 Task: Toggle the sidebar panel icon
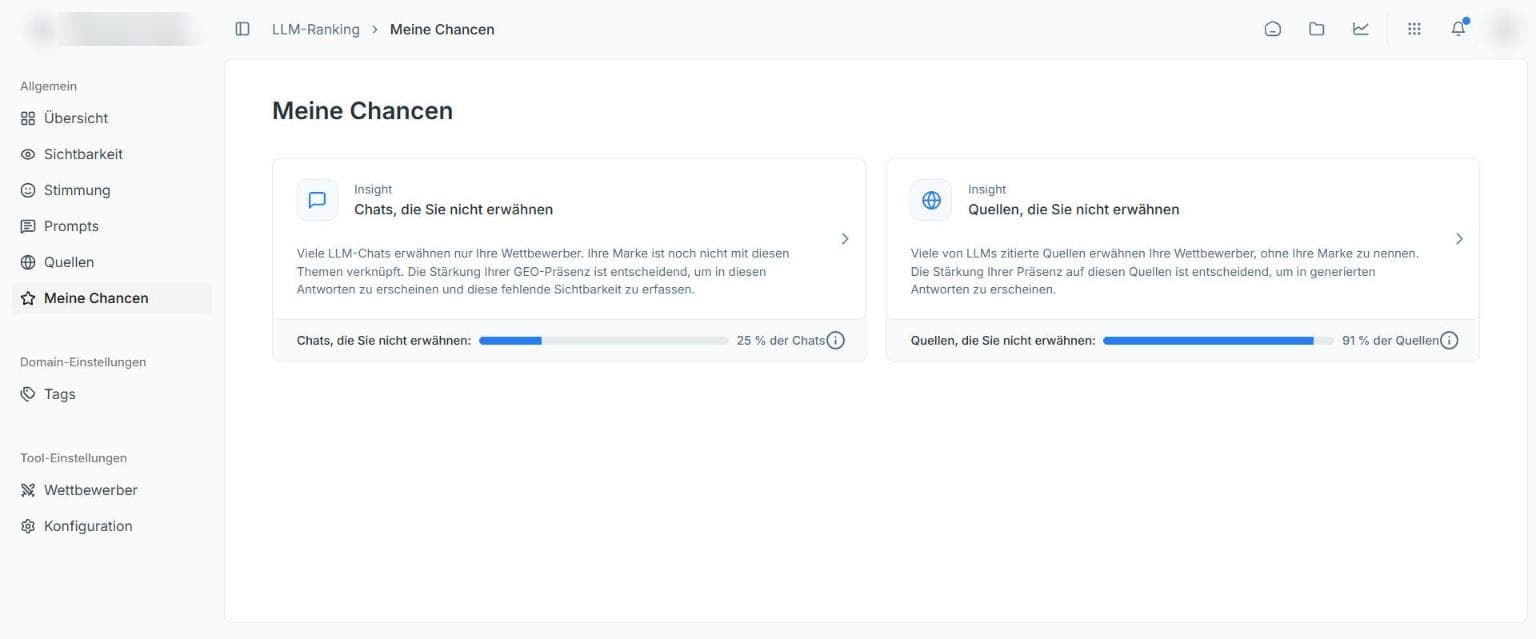tap(242, 29)
